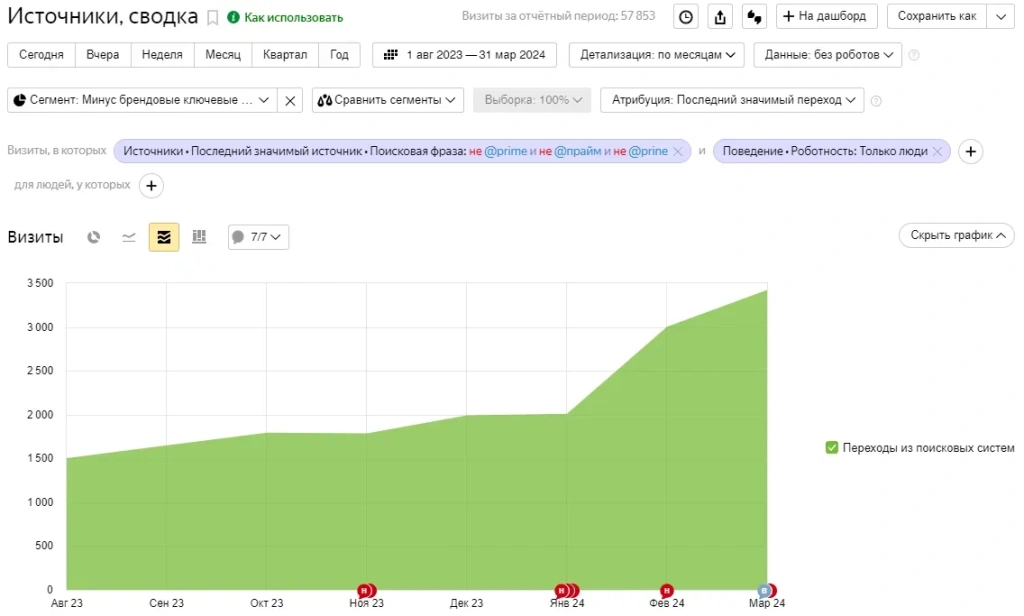The width and height of the screenshot is (1024, 616).
Task: Click the 'На дашборд' button
Action: 826,16
